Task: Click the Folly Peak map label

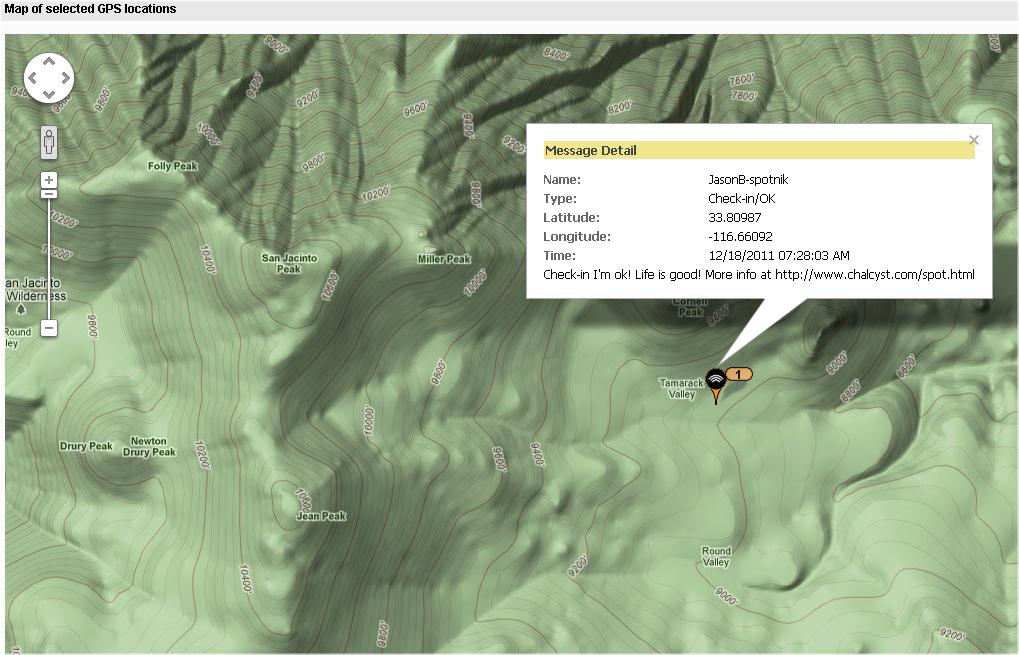Action: [x=172, y=166]
